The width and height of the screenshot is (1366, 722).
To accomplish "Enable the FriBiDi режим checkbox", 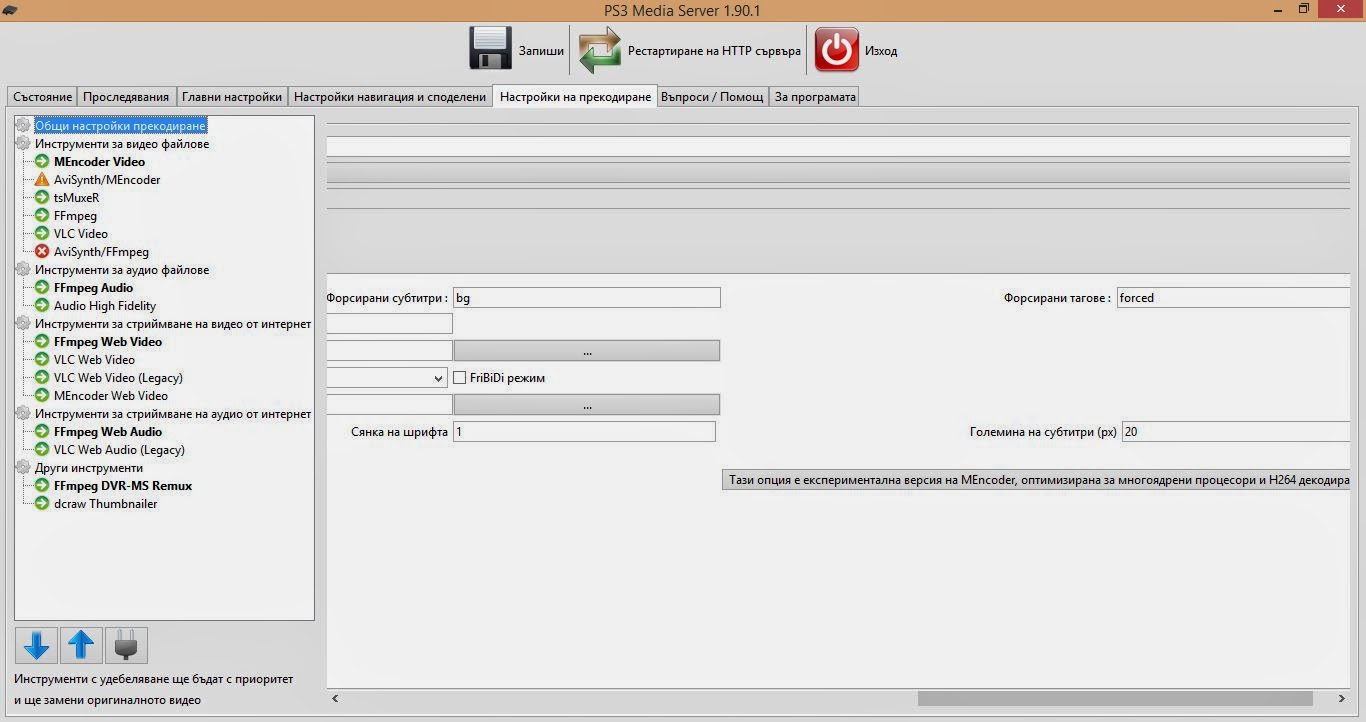I will [460, 378].
